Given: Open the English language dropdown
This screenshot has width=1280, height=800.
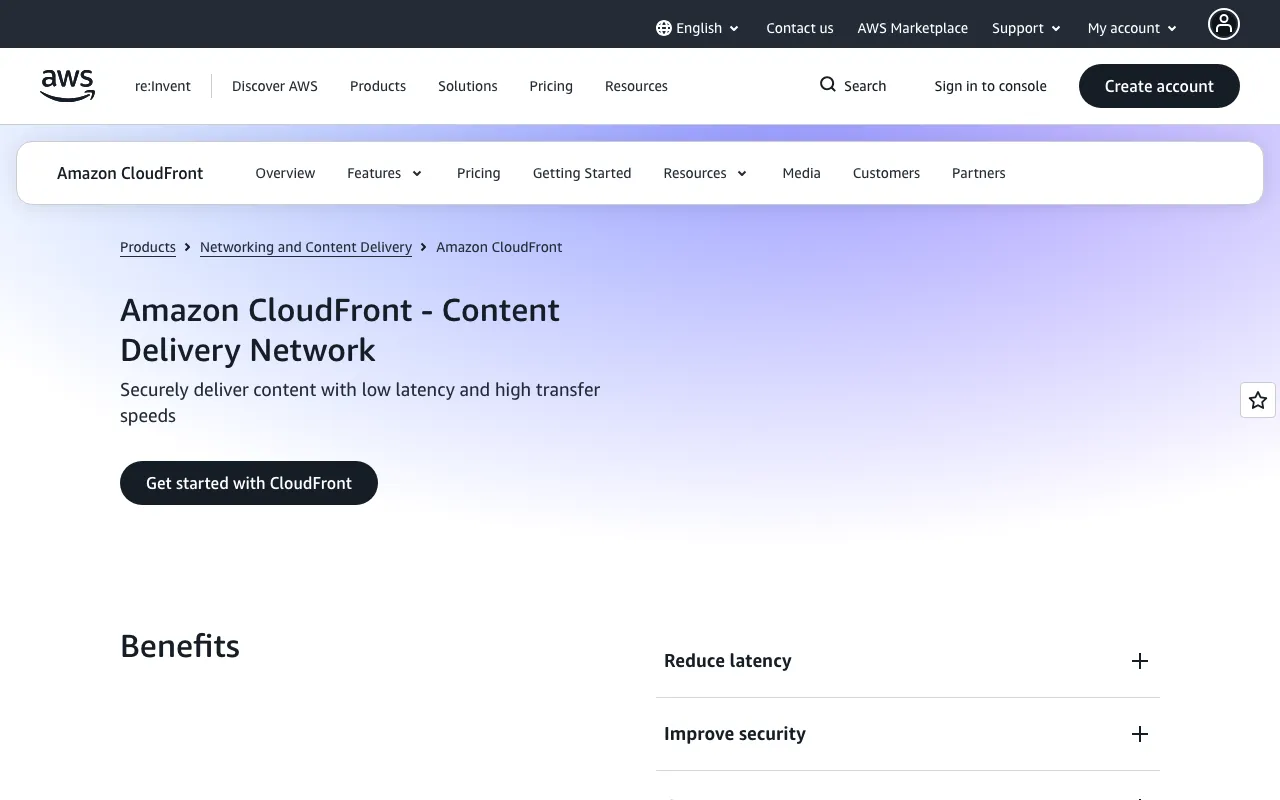Looking at the screenshot, I should pos(698,28).
